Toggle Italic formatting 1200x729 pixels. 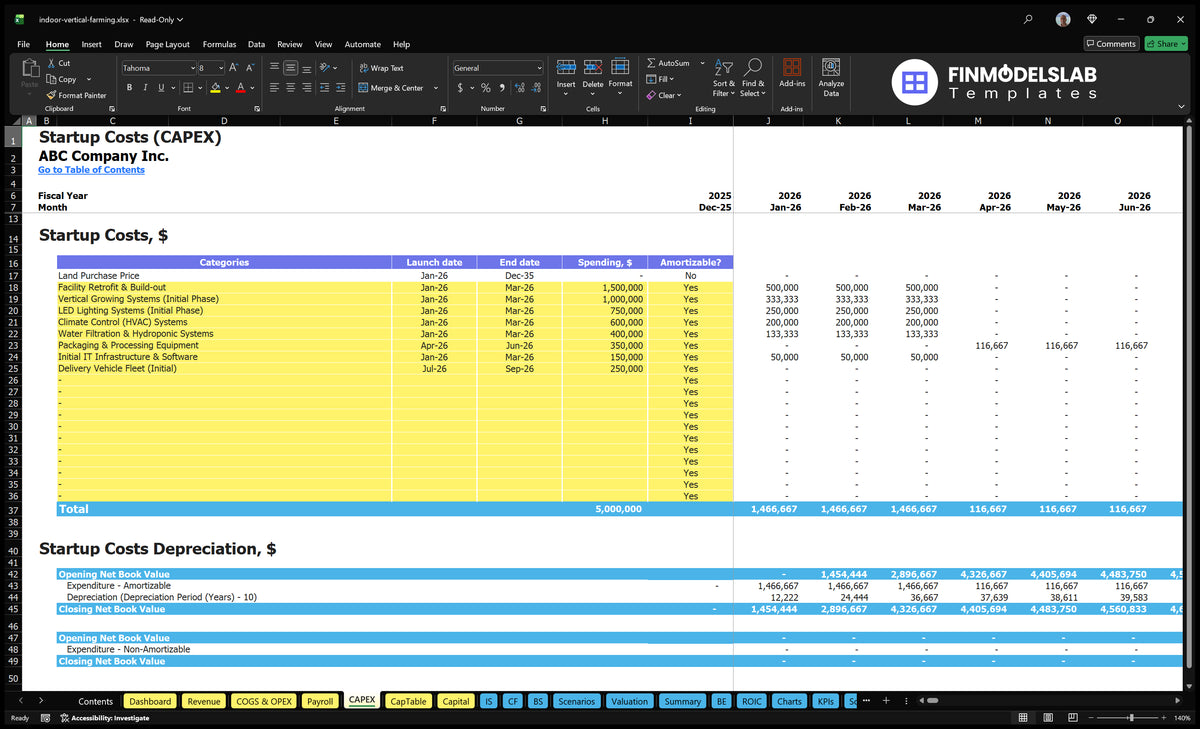(x=145, y=88)
